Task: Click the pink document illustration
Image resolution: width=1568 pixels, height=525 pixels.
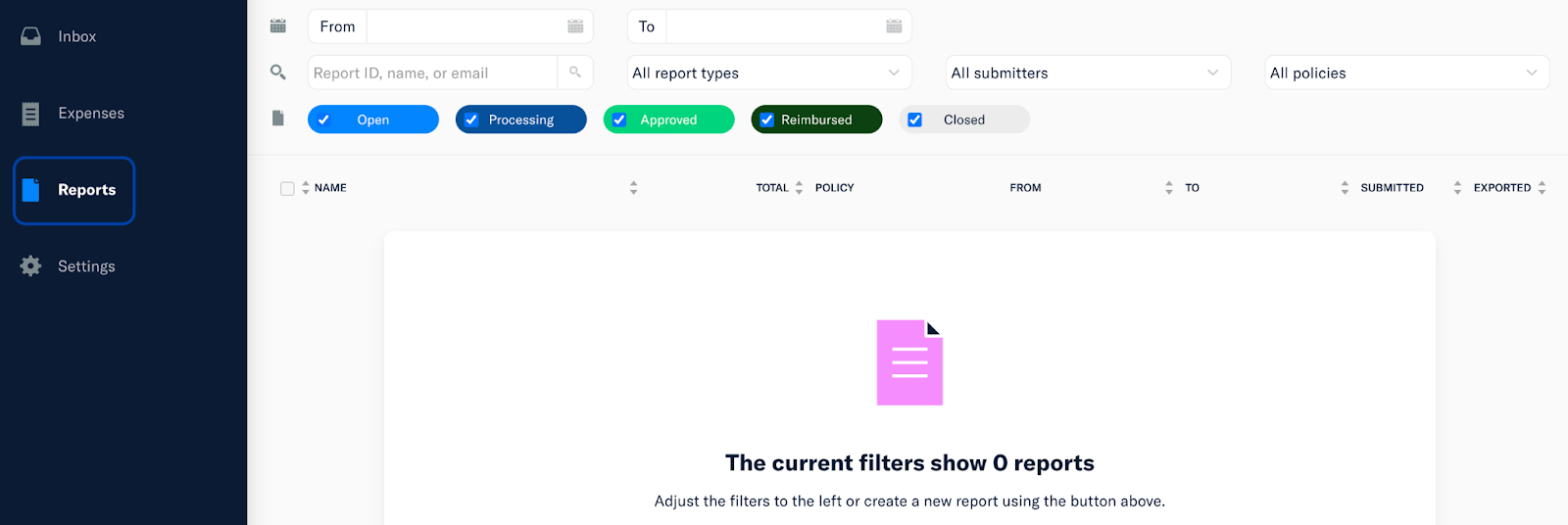Action: tap(909, 362)
